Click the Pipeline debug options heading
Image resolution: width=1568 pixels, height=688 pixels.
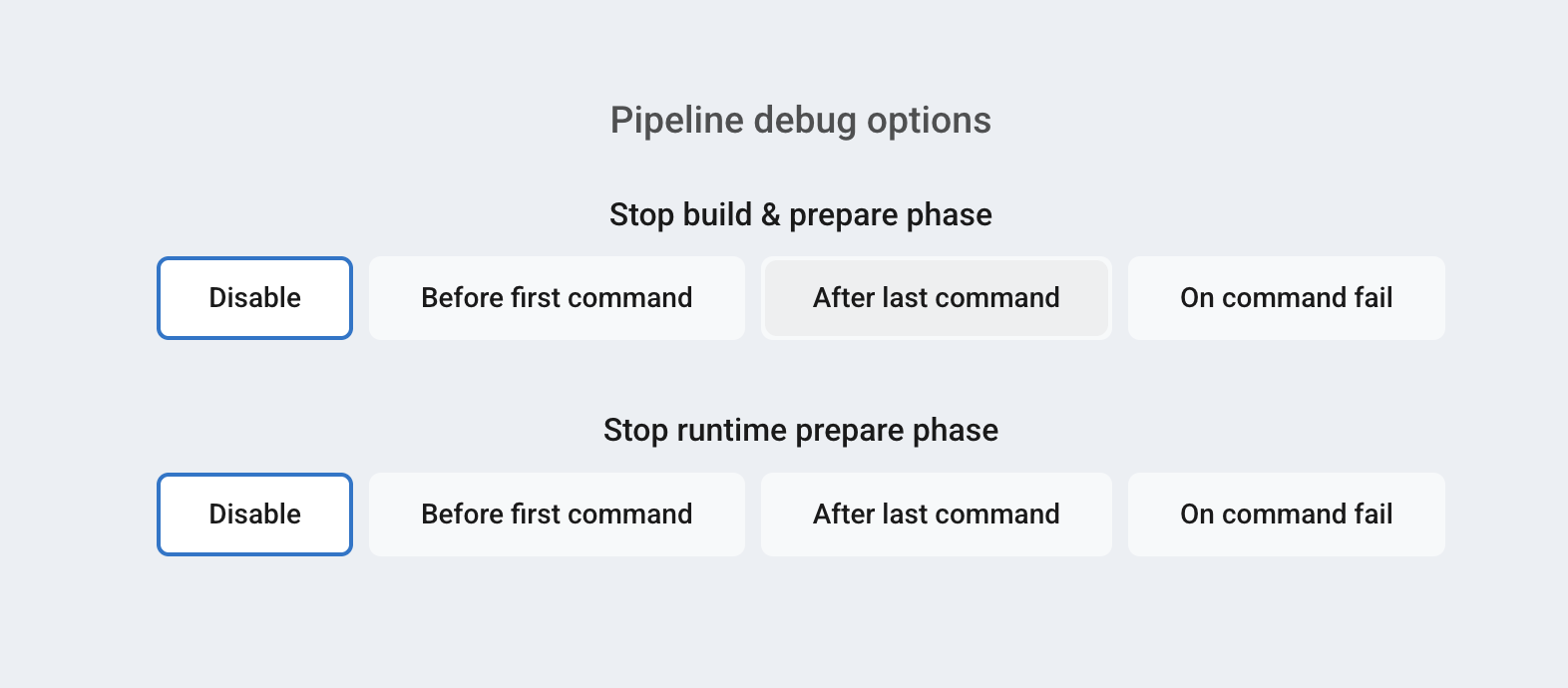click(800, 121)
